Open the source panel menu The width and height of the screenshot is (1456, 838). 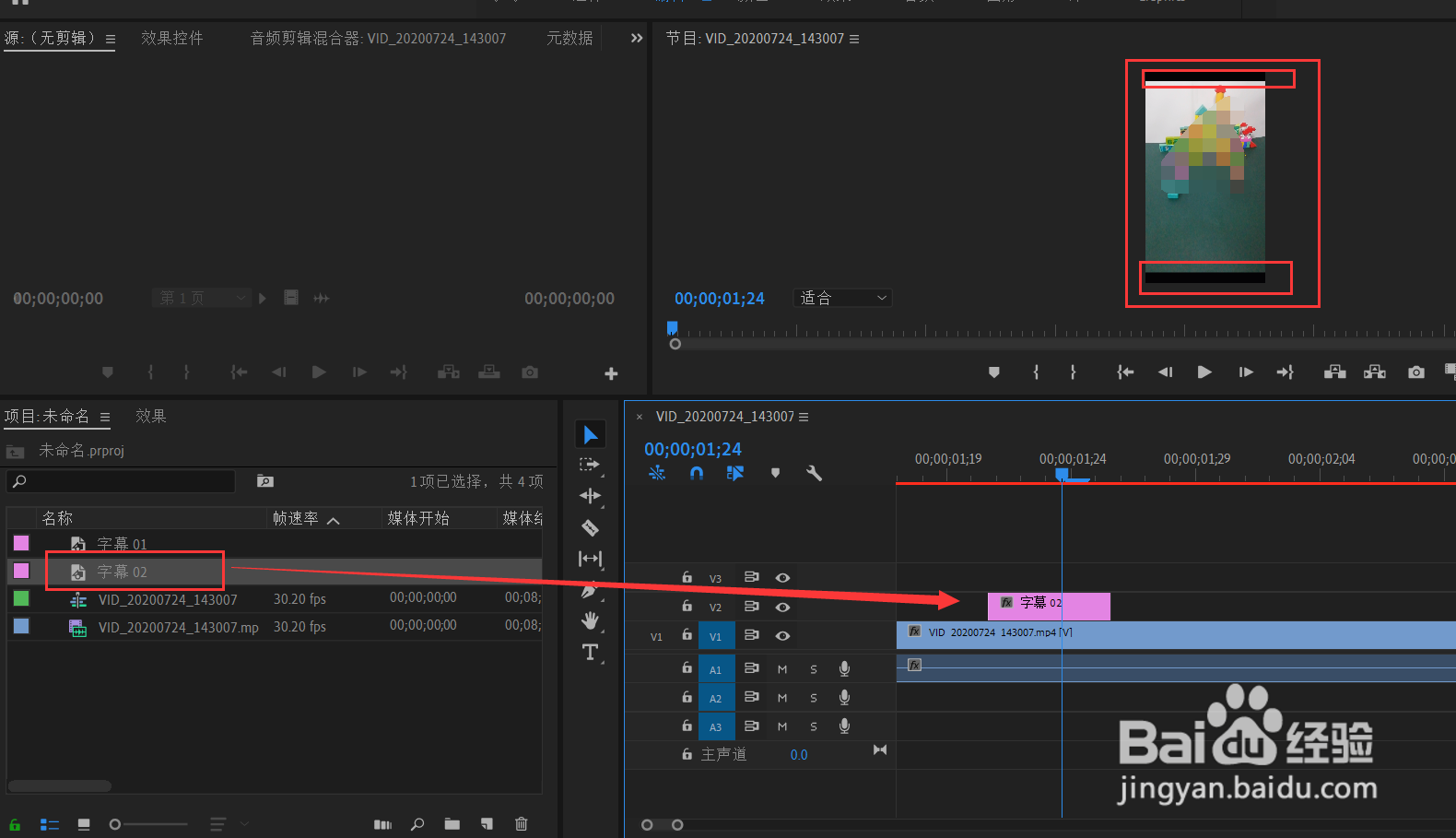[111, 39]
